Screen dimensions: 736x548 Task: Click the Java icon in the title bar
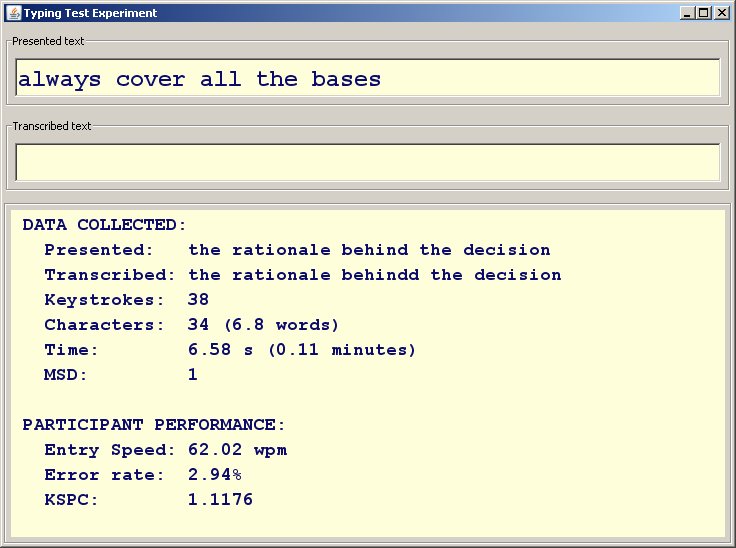[x=13, y=13]
